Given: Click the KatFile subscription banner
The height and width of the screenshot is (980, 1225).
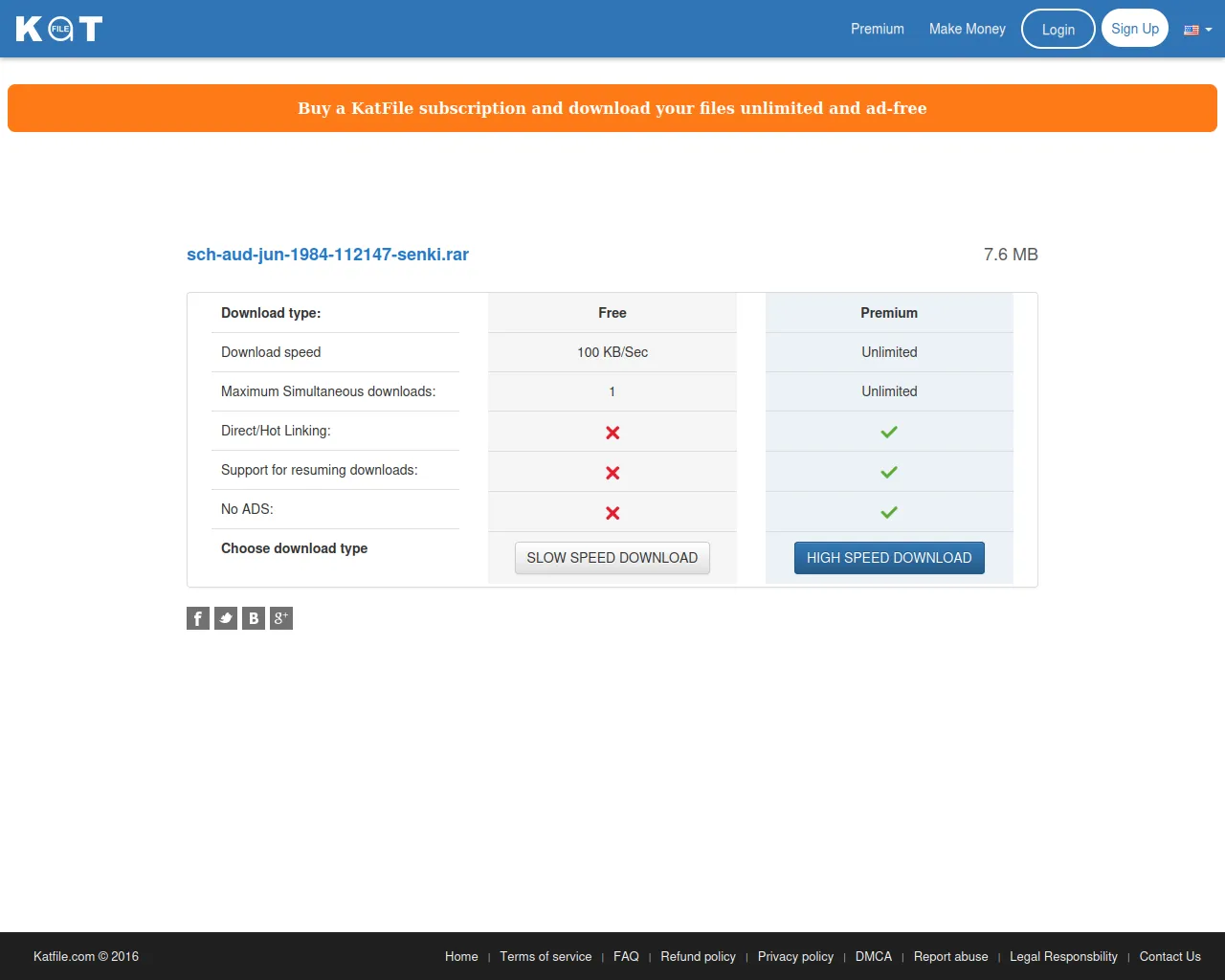Looking at the screenshot, I should tap(612, 108).
